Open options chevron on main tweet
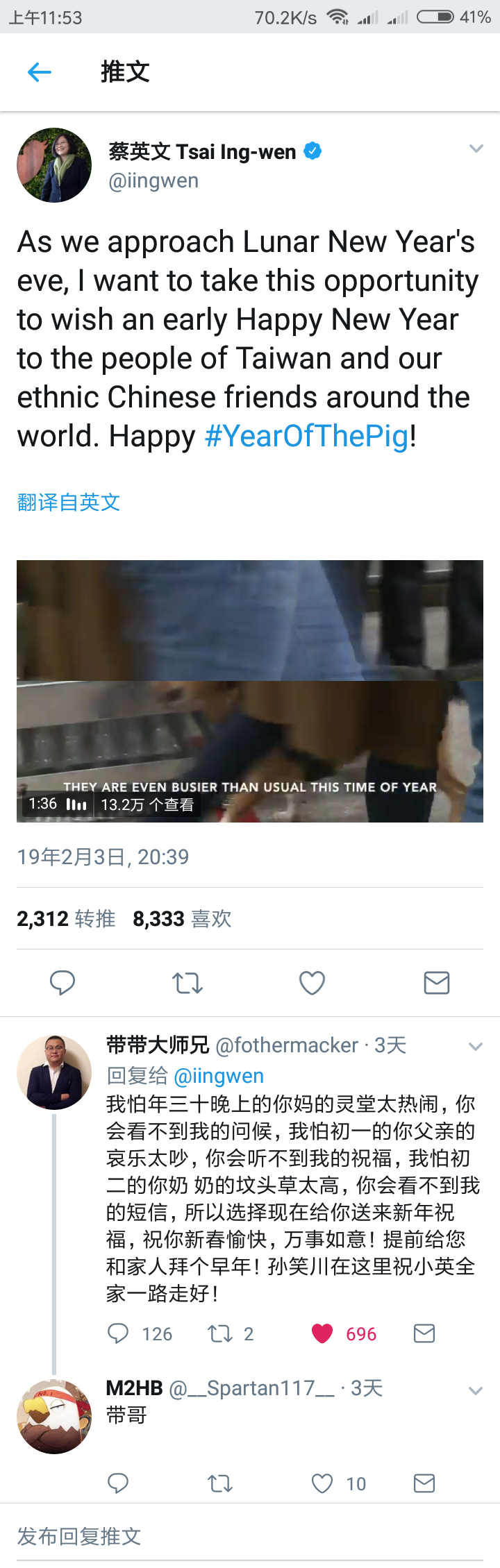The image size is (500, 1568). point(476,149)
